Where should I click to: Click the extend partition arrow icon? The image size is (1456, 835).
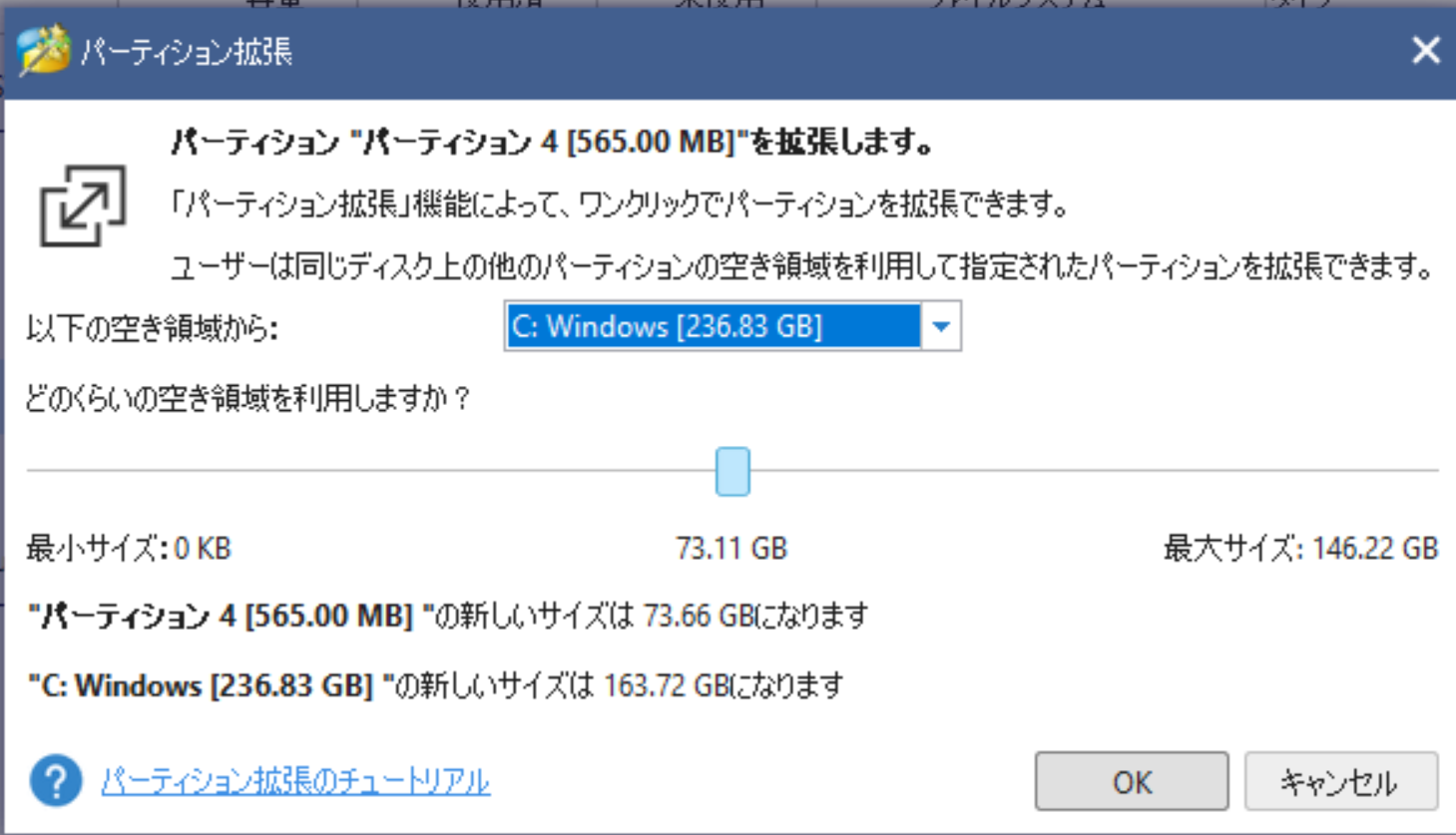click(x=82, y=206)
